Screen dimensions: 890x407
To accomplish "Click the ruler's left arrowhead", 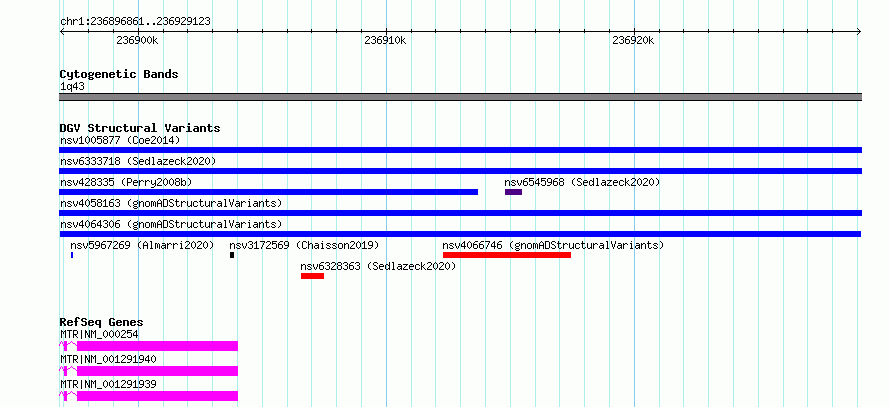I will tap(62, 32).
